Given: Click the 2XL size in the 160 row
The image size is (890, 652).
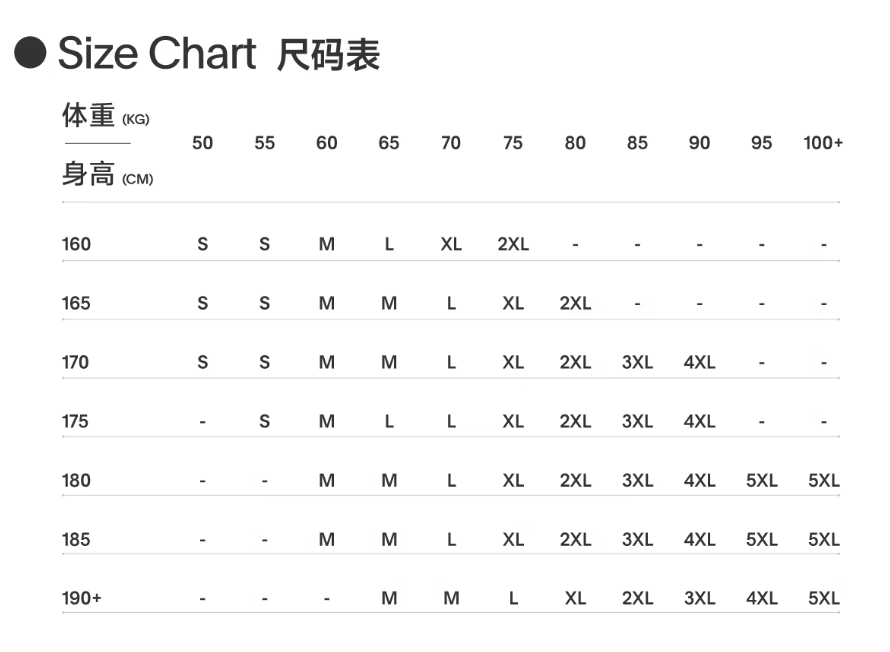Looking at the screenshot, I should click(x=513, y=244).
